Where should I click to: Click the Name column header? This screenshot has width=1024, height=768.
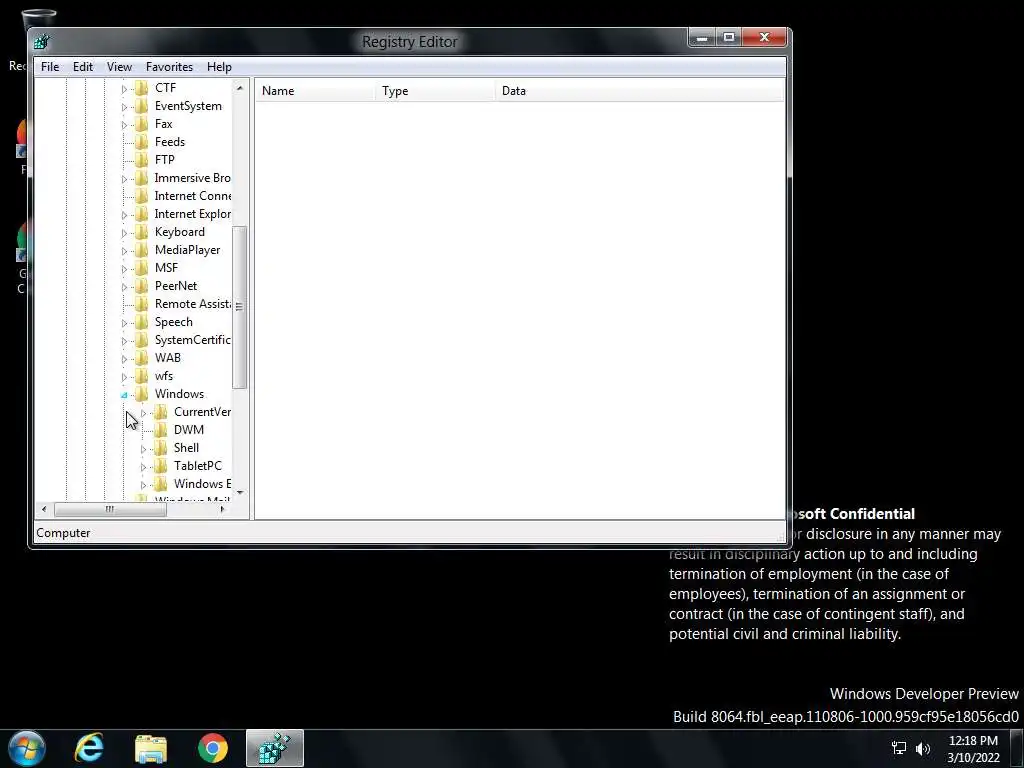pos(315,91)
